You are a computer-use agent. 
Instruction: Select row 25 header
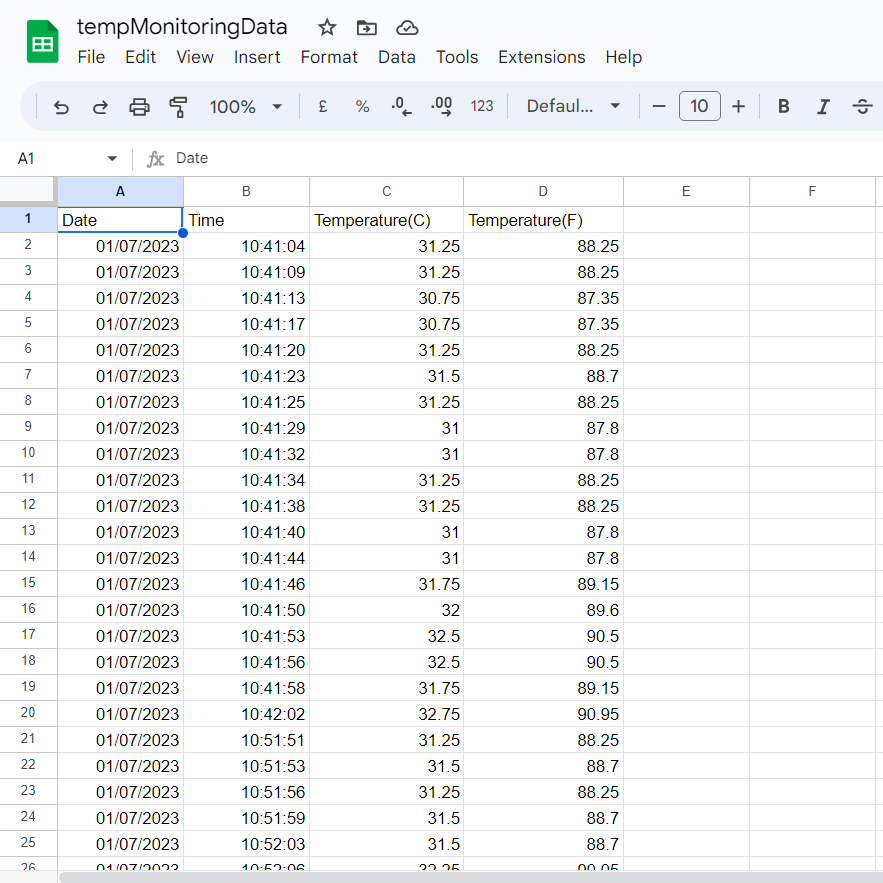(28, 843)
